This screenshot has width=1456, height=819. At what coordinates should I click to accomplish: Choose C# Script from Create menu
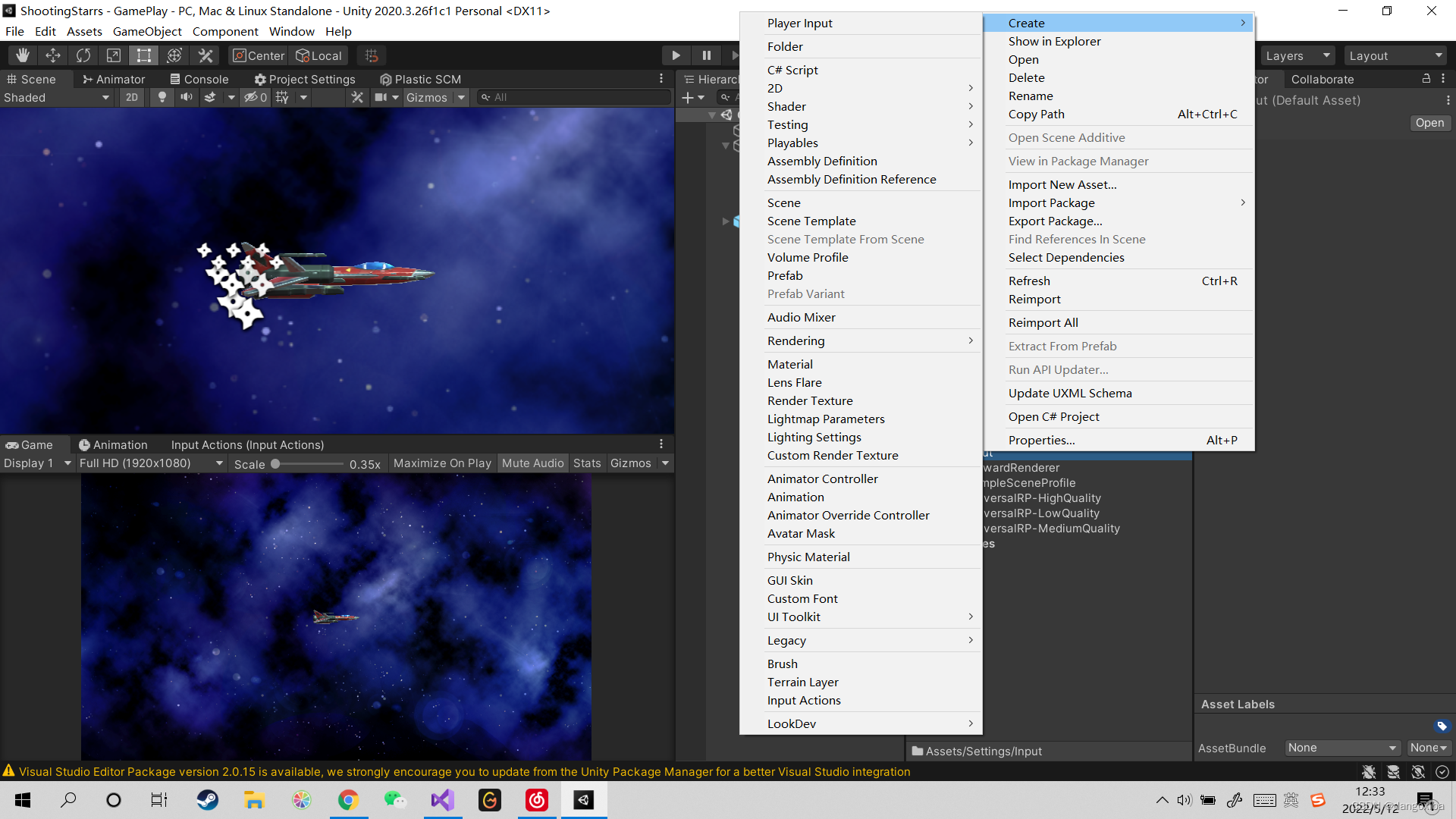792,70
